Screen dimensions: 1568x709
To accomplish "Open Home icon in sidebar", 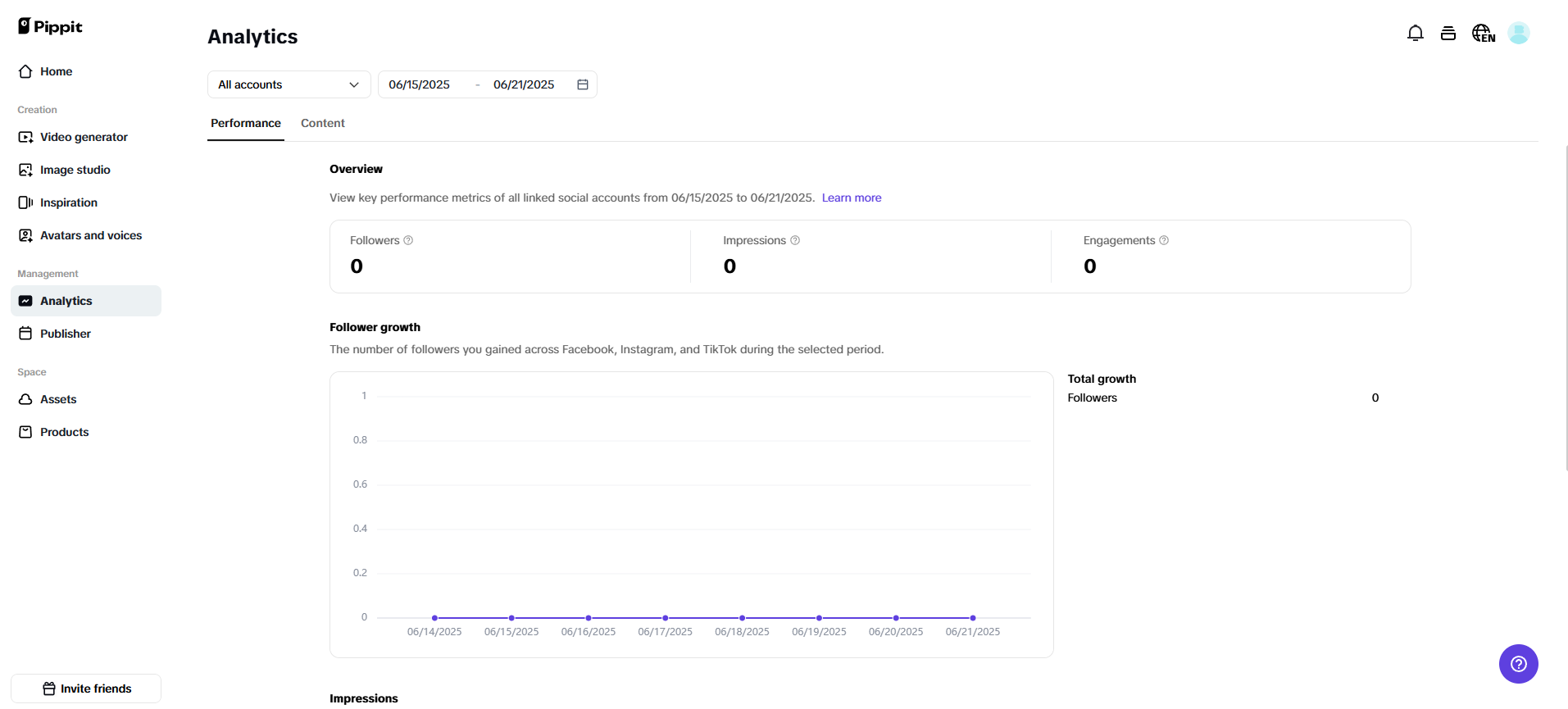I will click(25, 71).
